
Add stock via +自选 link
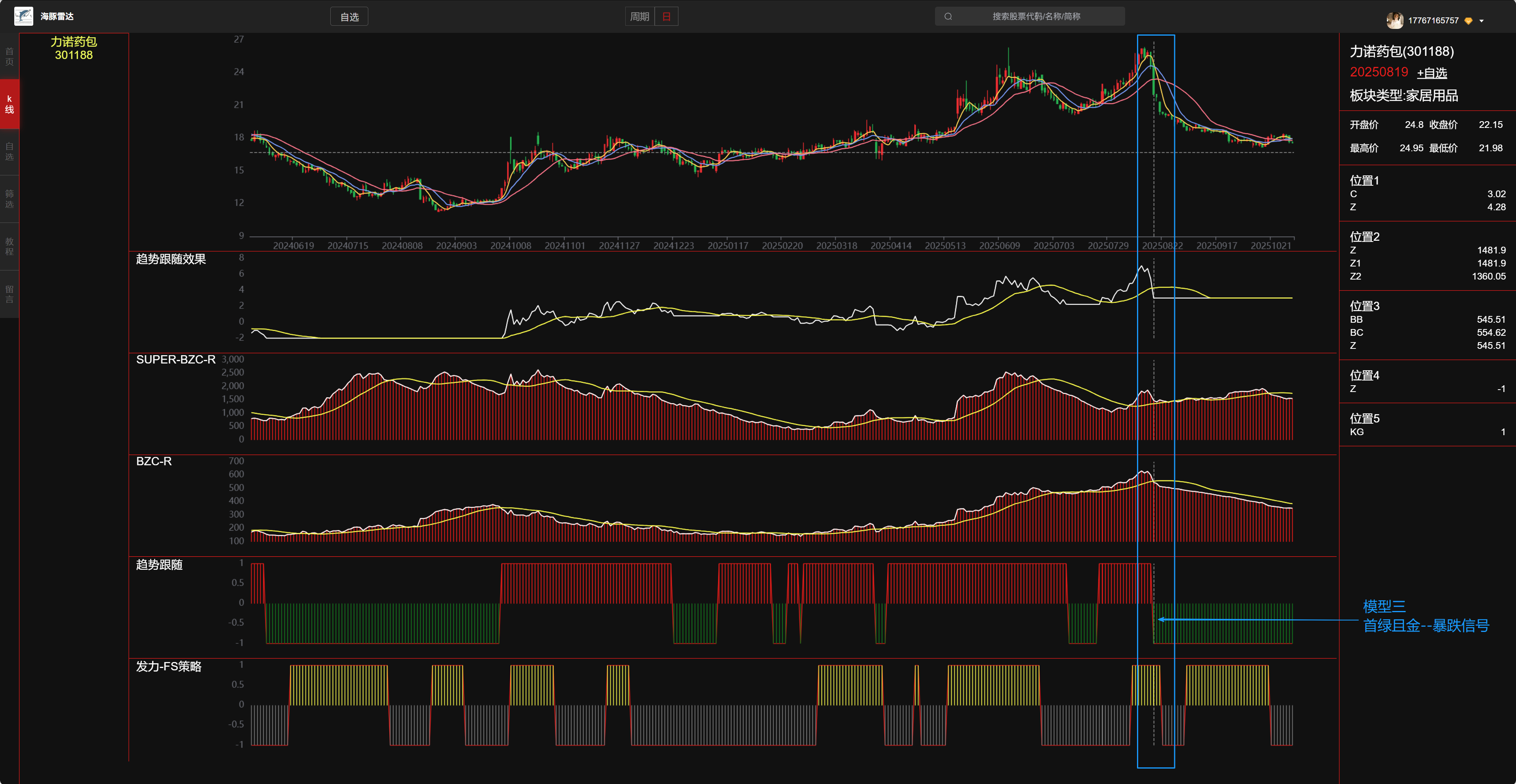tap(1431, 73)
